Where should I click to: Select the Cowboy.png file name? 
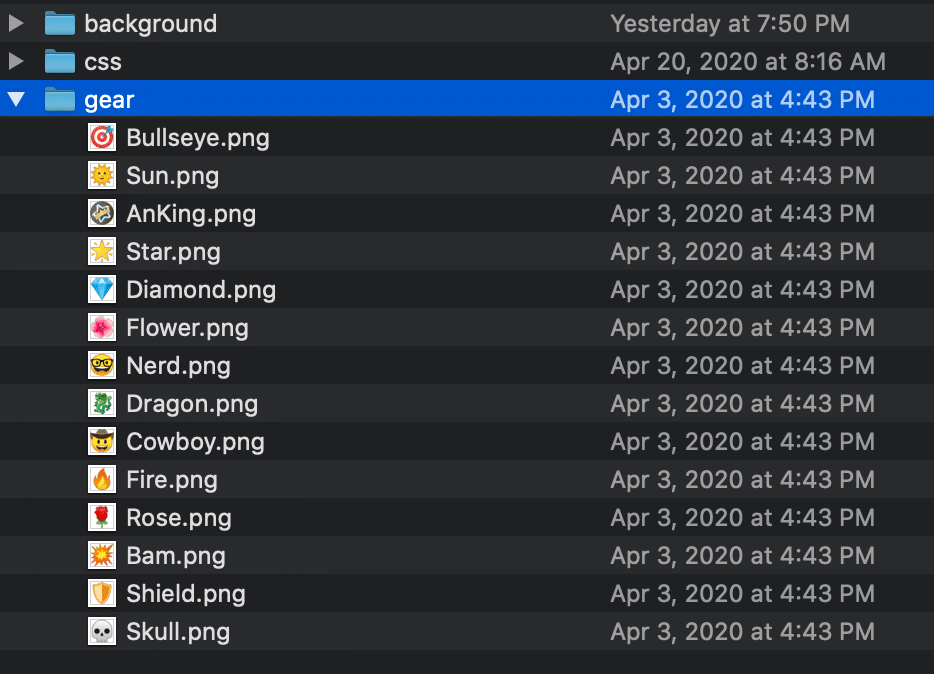click(195, 442)
